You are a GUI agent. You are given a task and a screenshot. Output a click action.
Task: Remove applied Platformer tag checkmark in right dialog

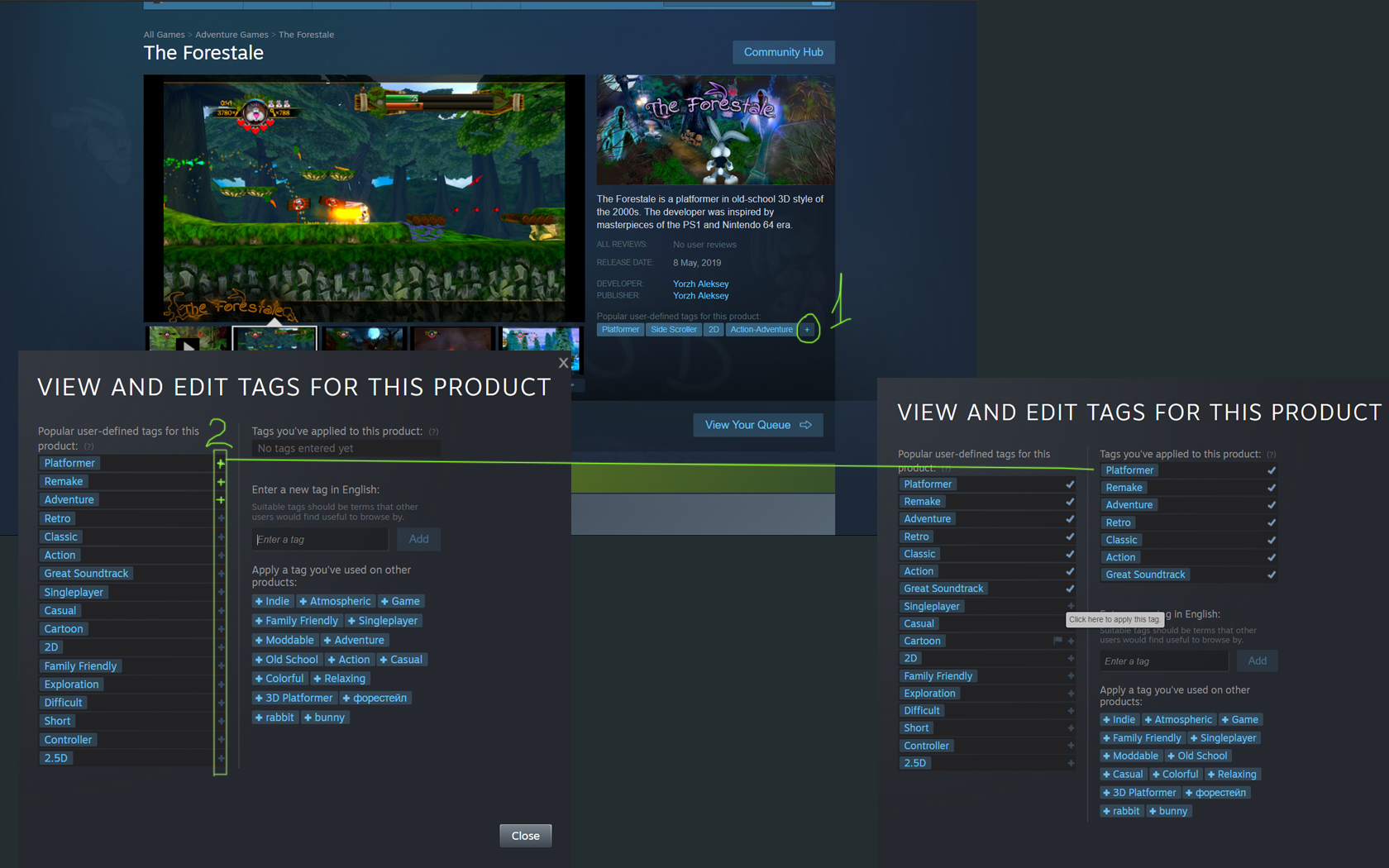click(x=1272, y=470)
